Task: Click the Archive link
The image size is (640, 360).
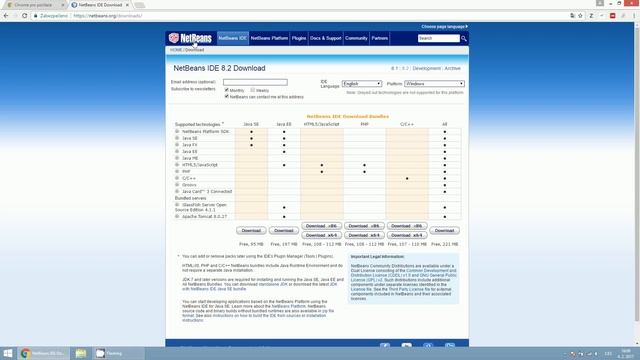Action: coord(452,69)
